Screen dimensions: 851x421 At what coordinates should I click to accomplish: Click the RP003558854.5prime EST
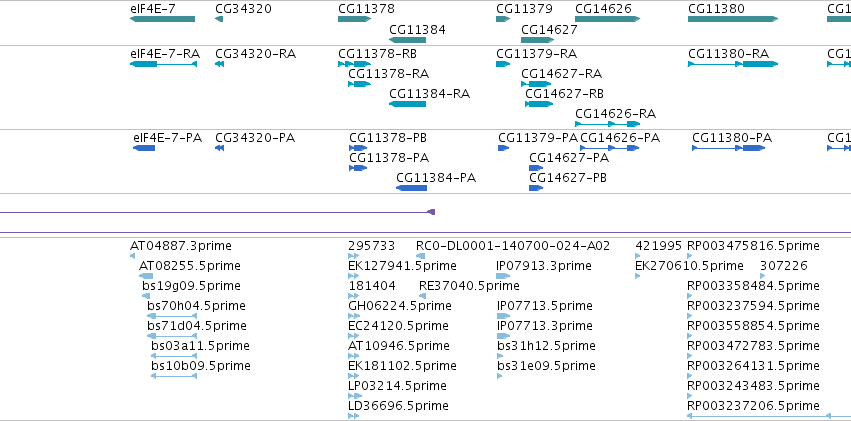click(x=690, y=336)
